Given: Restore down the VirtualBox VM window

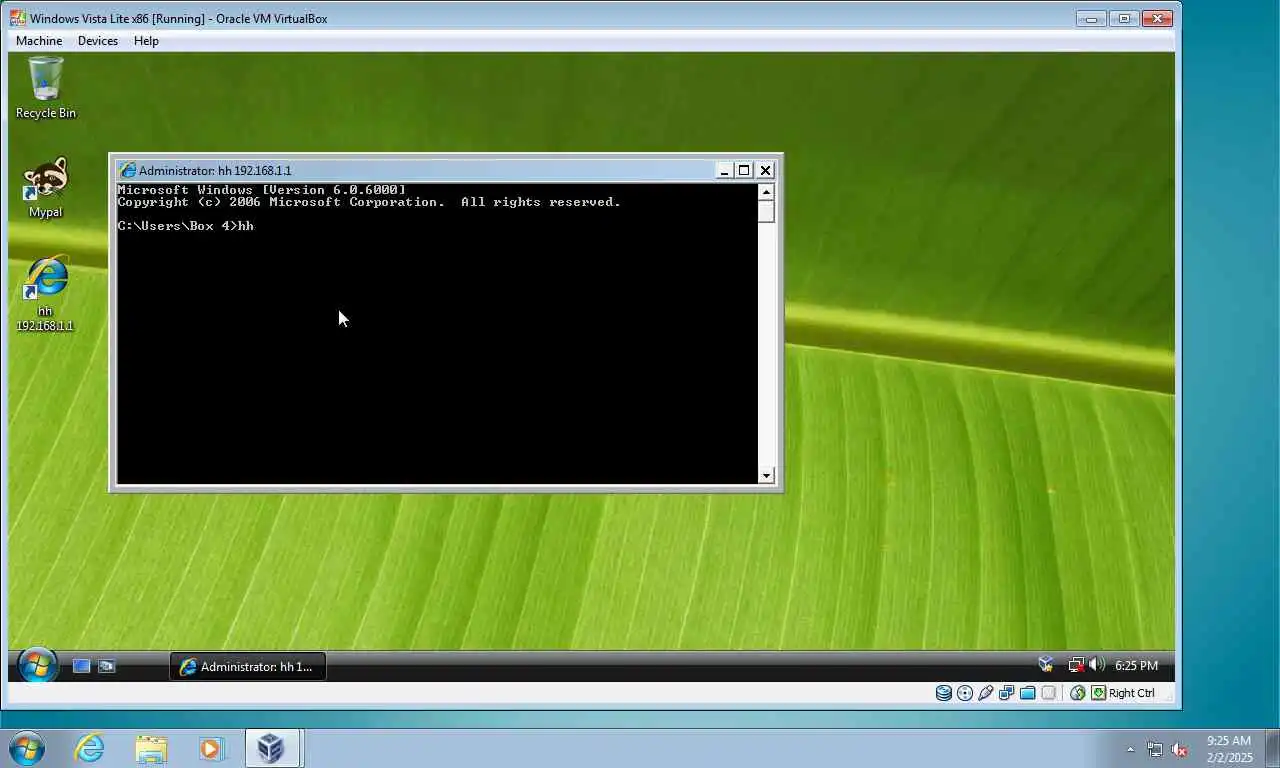Looking at the screenshot, I should (x=1124, y=18).
